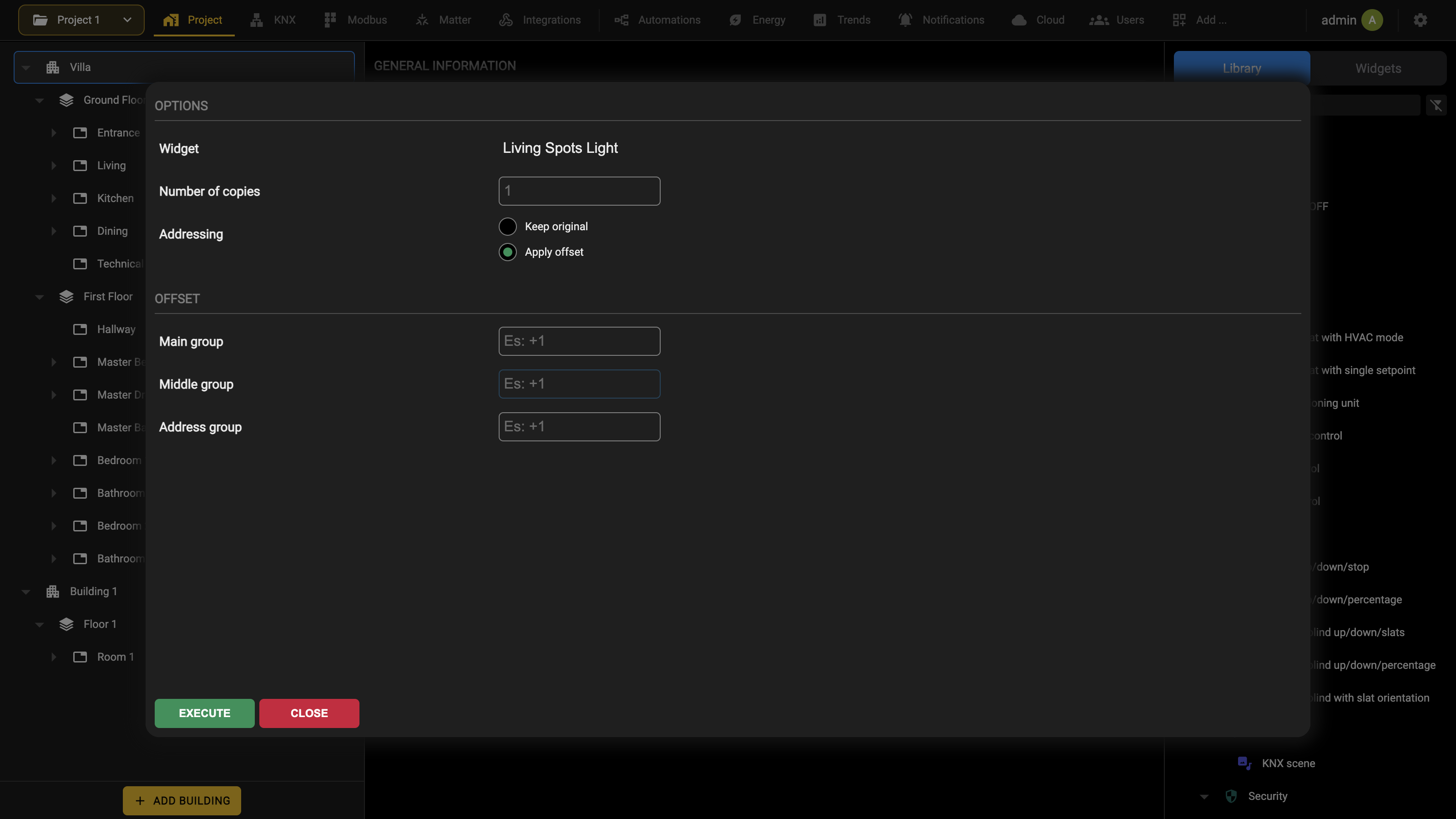Click the Main group offset field
This screenshot has height=819, width=1456.
[x=579, y=341]
